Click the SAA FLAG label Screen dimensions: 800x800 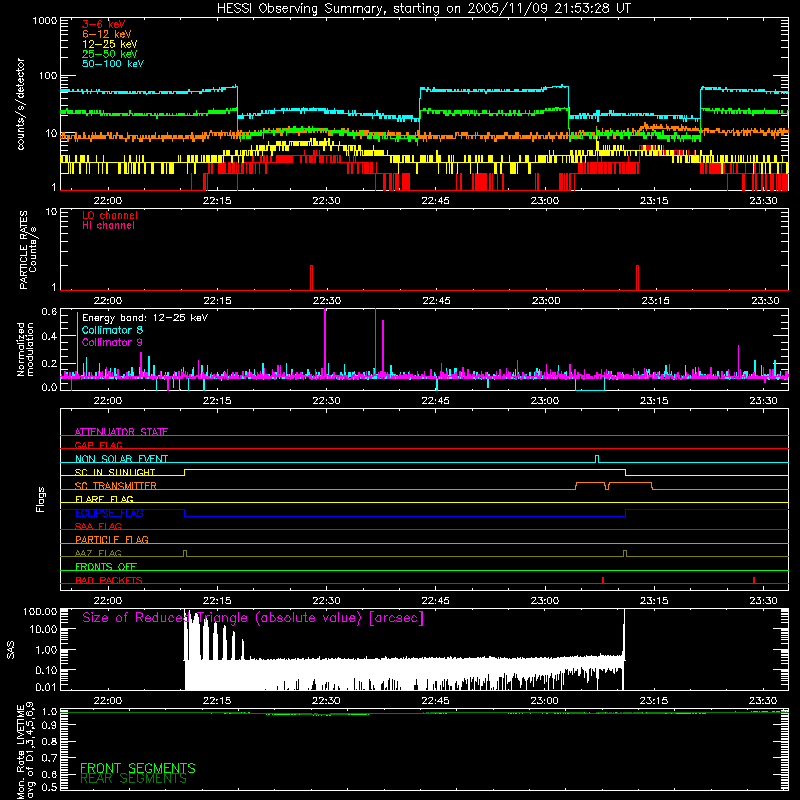[98, 526]
